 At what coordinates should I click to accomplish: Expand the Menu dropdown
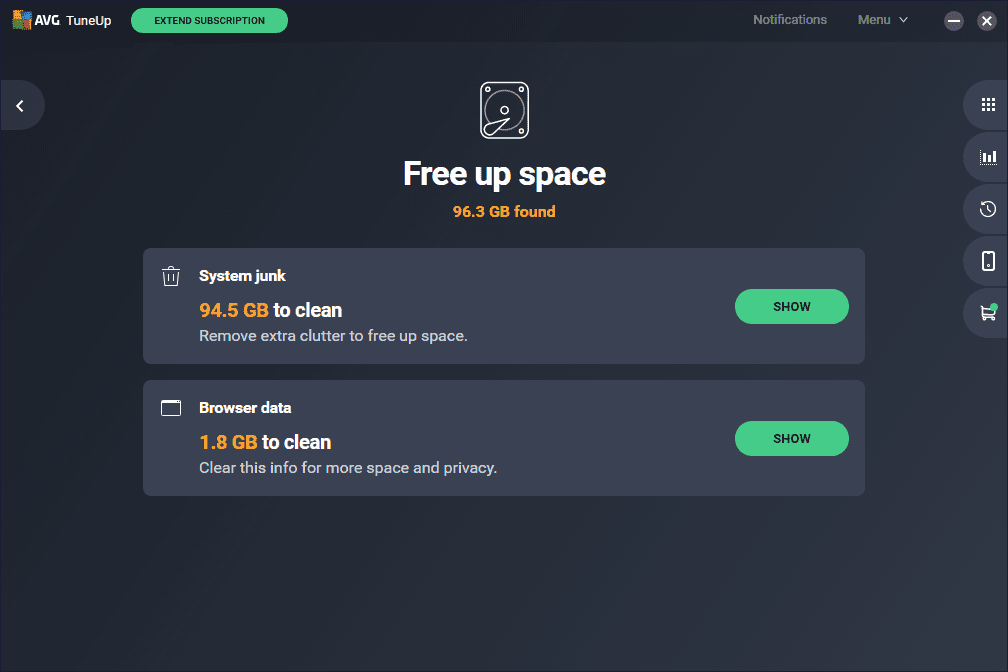[x=883, y=20]
